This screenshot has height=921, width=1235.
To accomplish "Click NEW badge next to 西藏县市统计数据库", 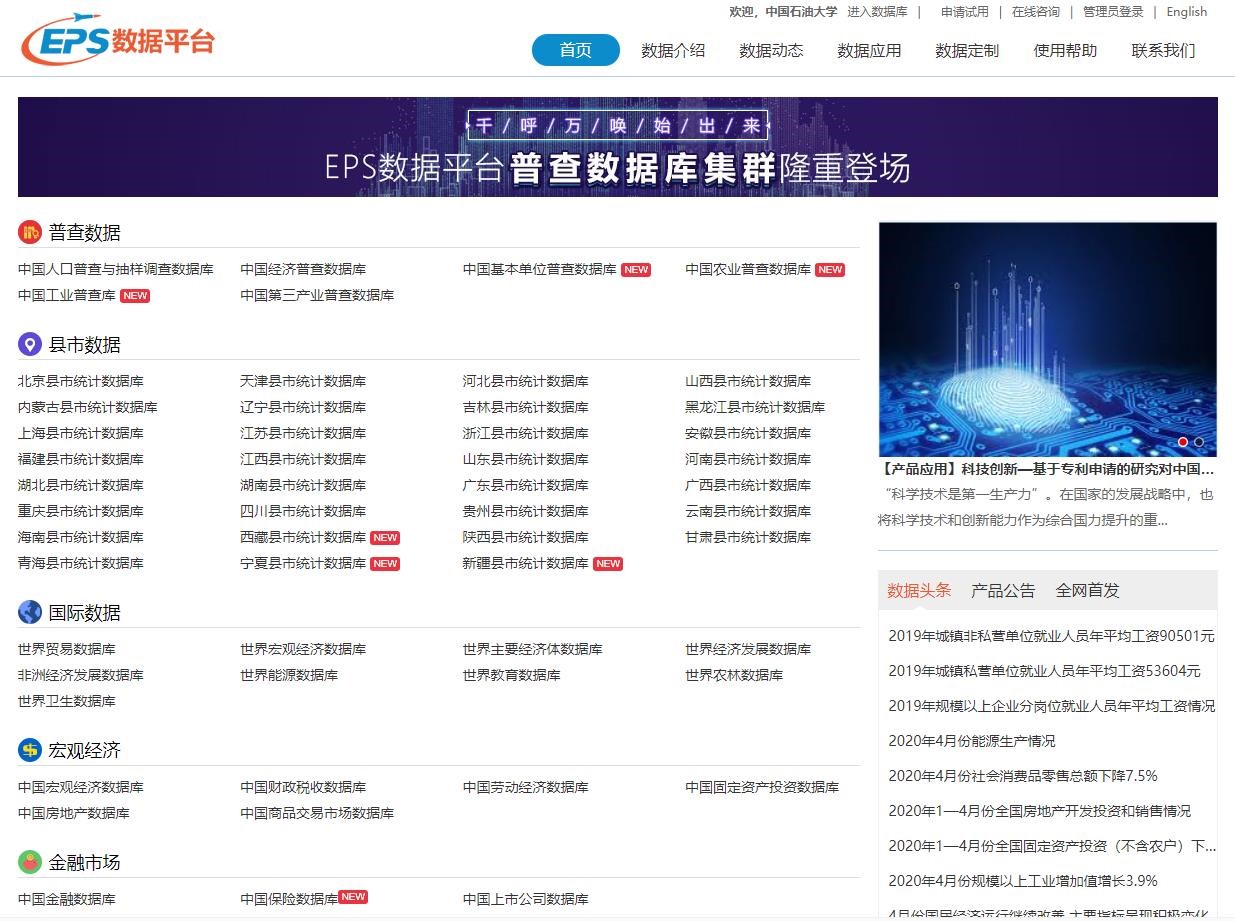I will click(x=385, y=538).
